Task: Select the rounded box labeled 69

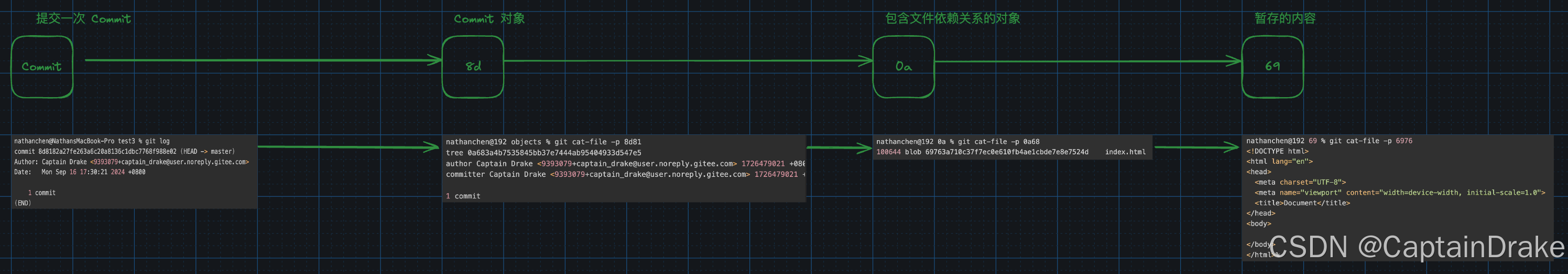Action: pos(1272,67)
